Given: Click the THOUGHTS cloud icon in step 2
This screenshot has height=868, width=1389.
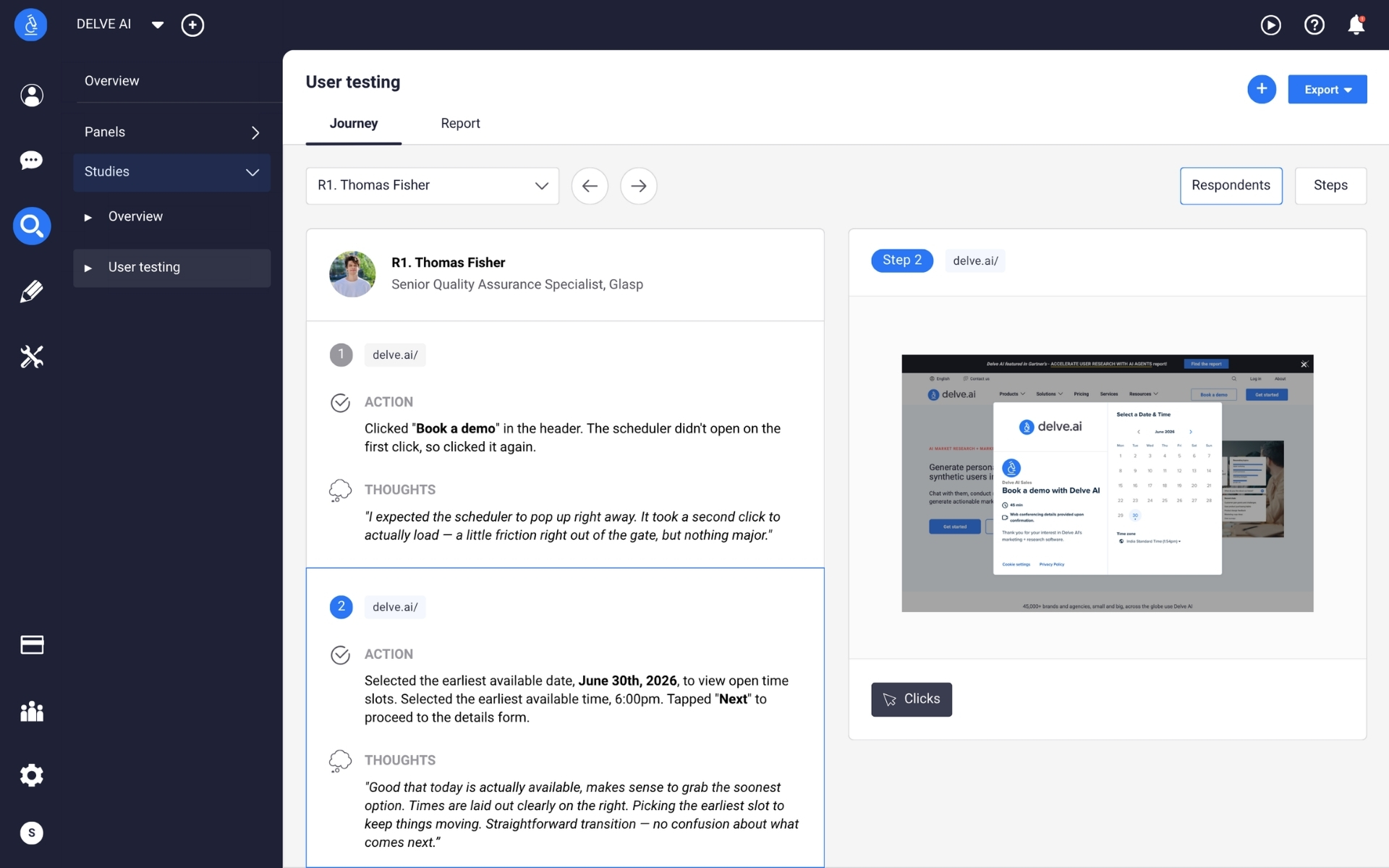Looking at the screenshot, I should click(x=340, y=761).
